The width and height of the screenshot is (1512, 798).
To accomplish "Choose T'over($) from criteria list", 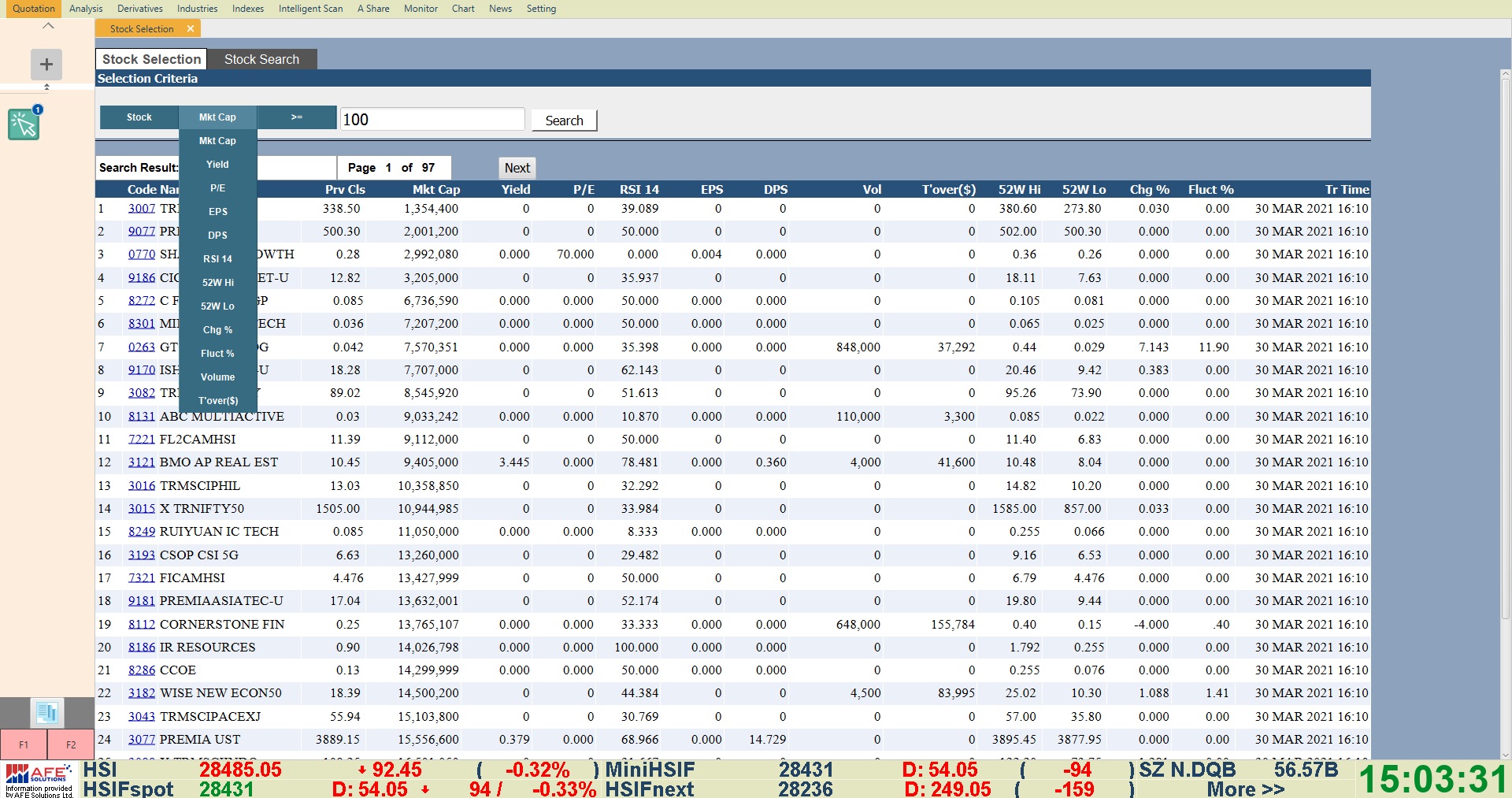I will pyautogui.click(x=218, y=401).
